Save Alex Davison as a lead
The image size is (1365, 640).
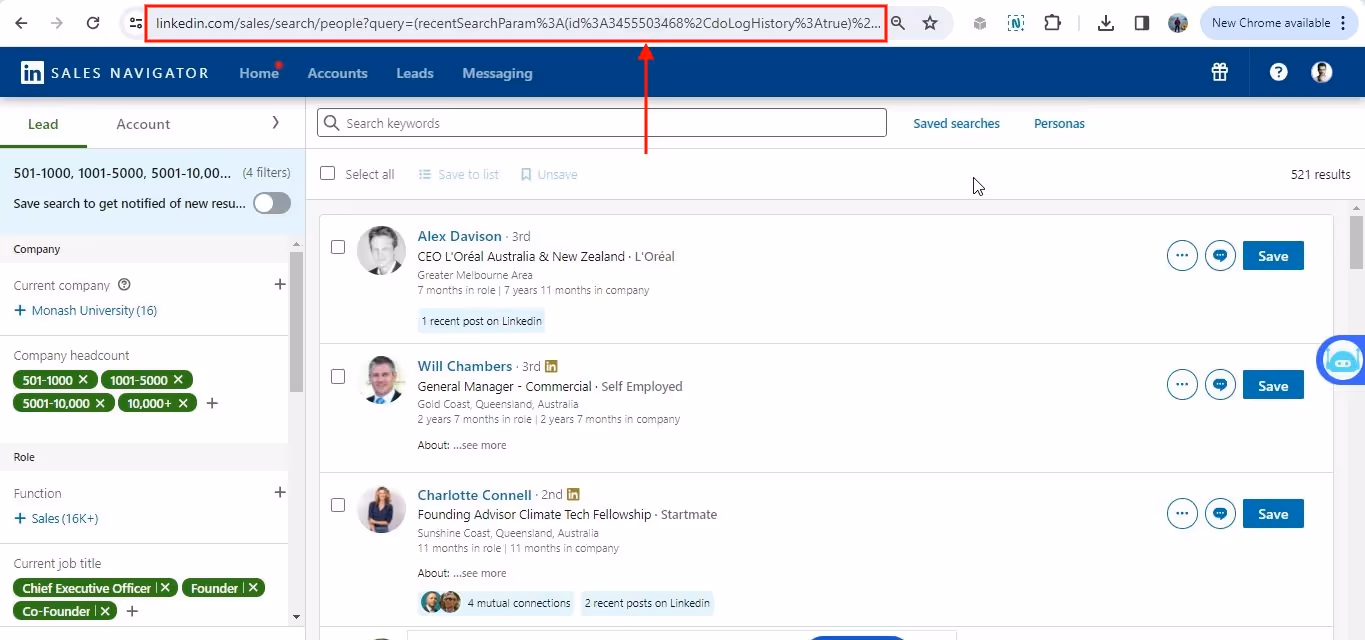(1272, 255)
